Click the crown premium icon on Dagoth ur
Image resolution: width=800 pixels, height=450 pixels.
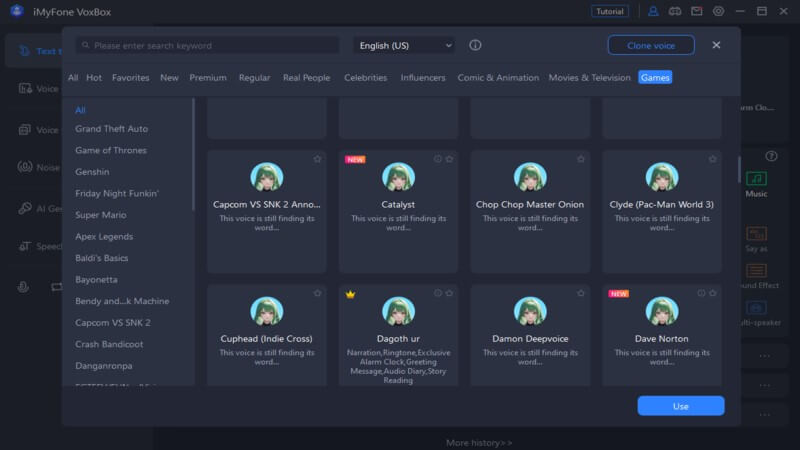(x=350, y=294)
